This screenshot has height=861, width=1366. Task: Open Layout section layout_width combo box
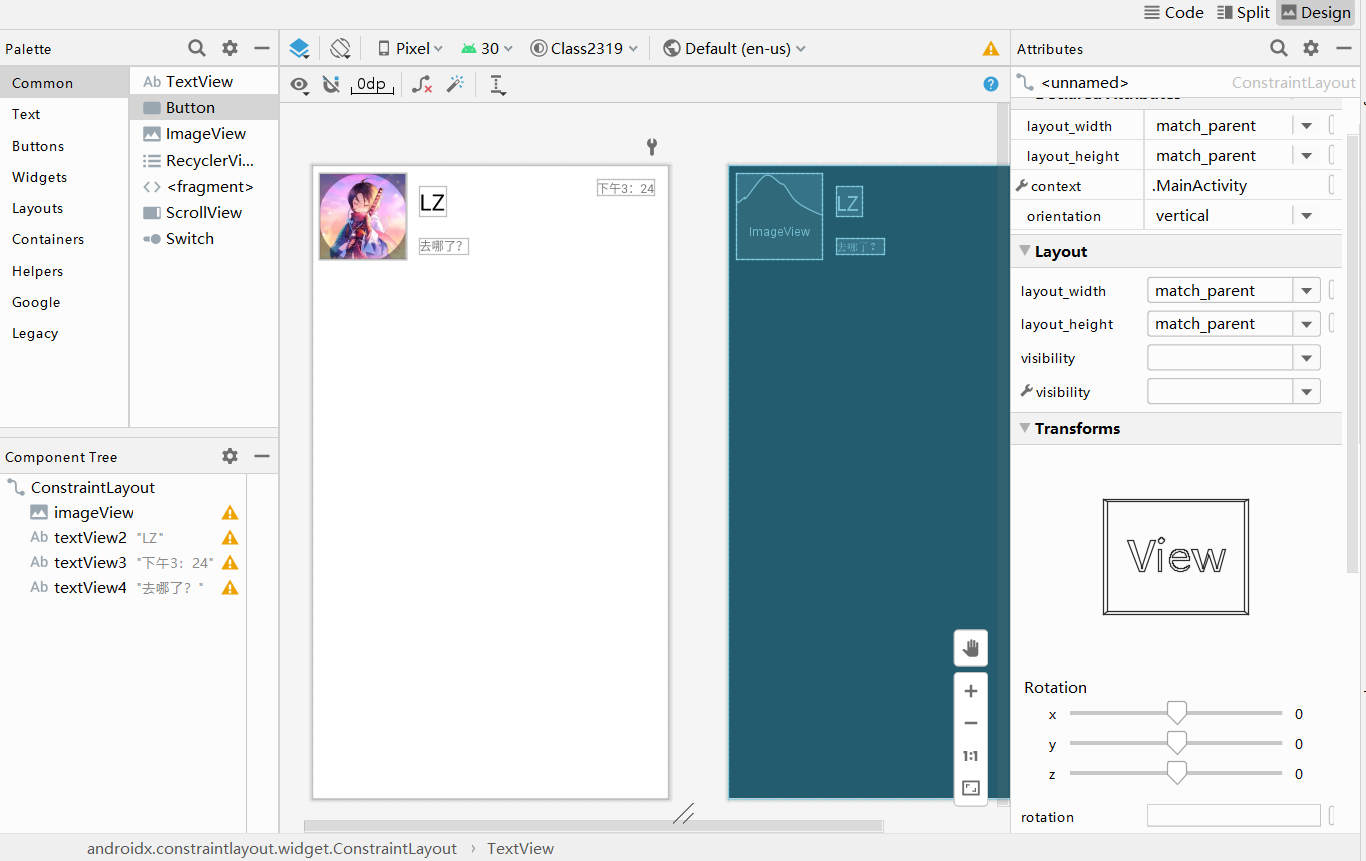point(1234,291)
